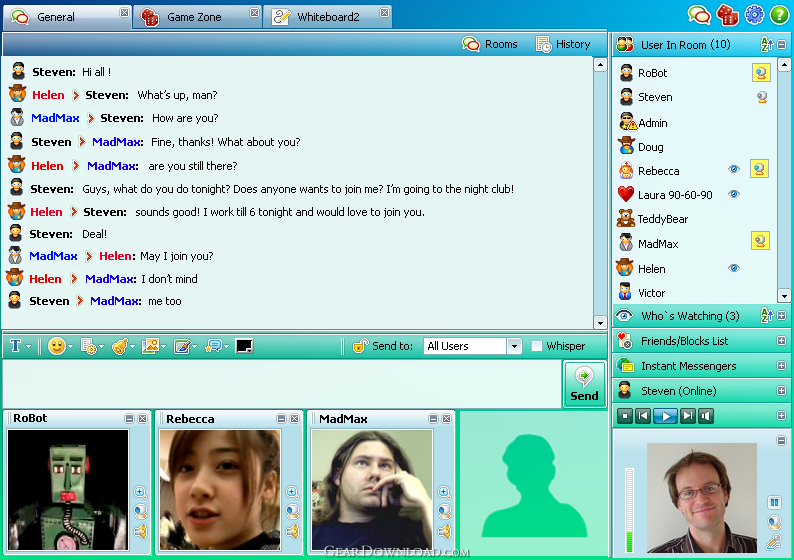Viewport: 794px width, 560px height.
Task: Open the insert image toolbar icon
Action: (x=150, y=346)
